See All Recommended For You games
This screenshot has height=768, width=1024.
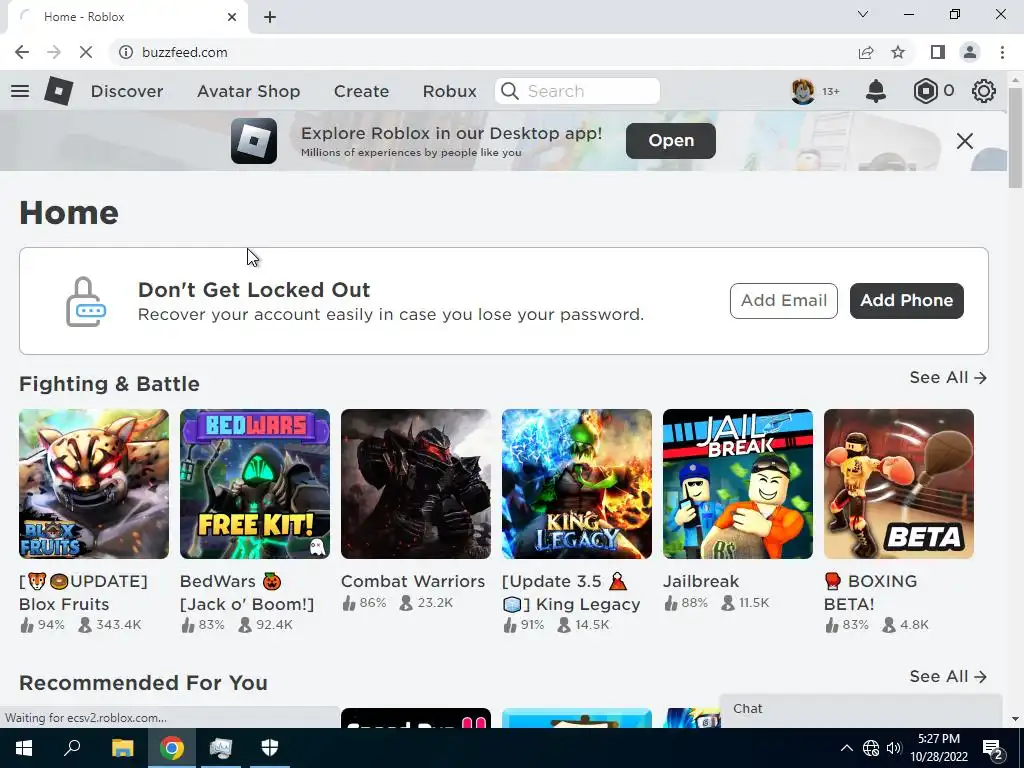(948, 677)
